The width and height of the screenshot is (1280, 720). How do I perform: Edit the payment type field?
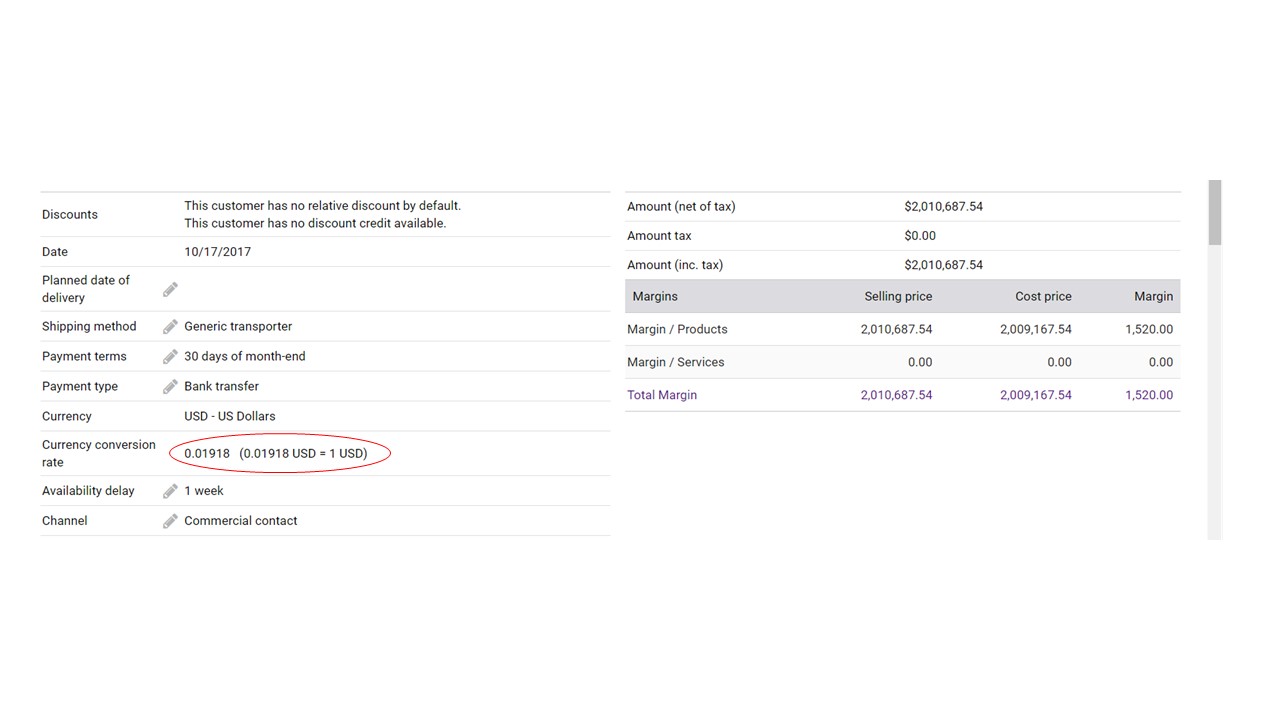[x=170, y=386]
